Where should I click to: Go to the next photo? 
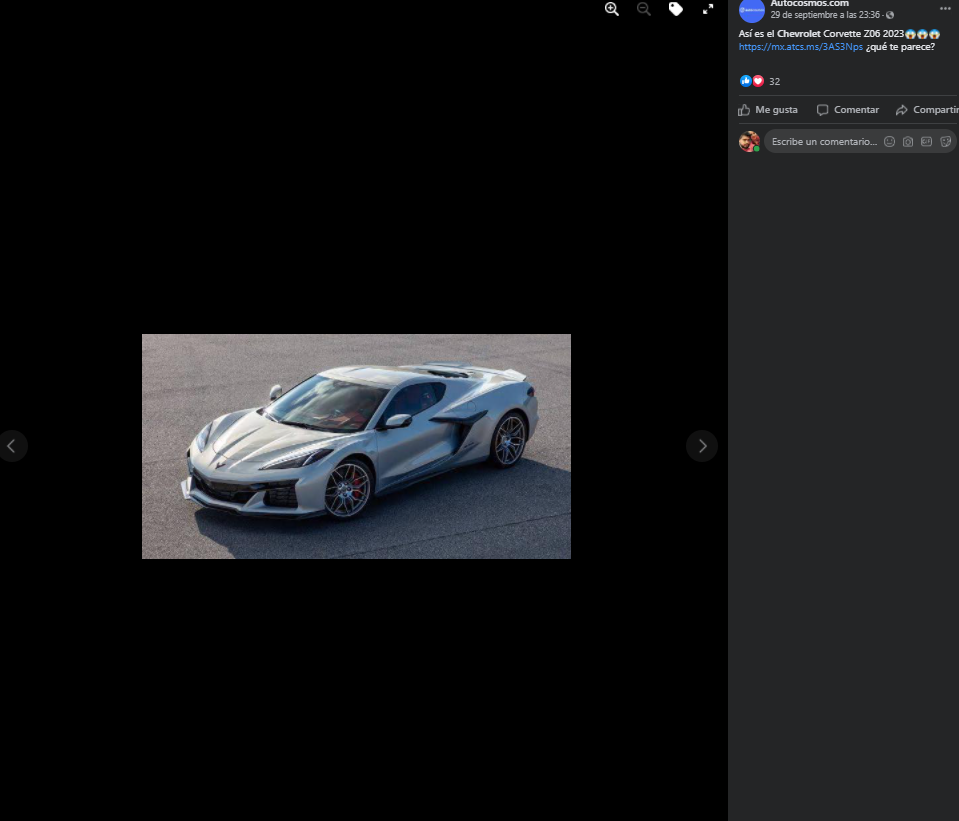pos(702,446)
